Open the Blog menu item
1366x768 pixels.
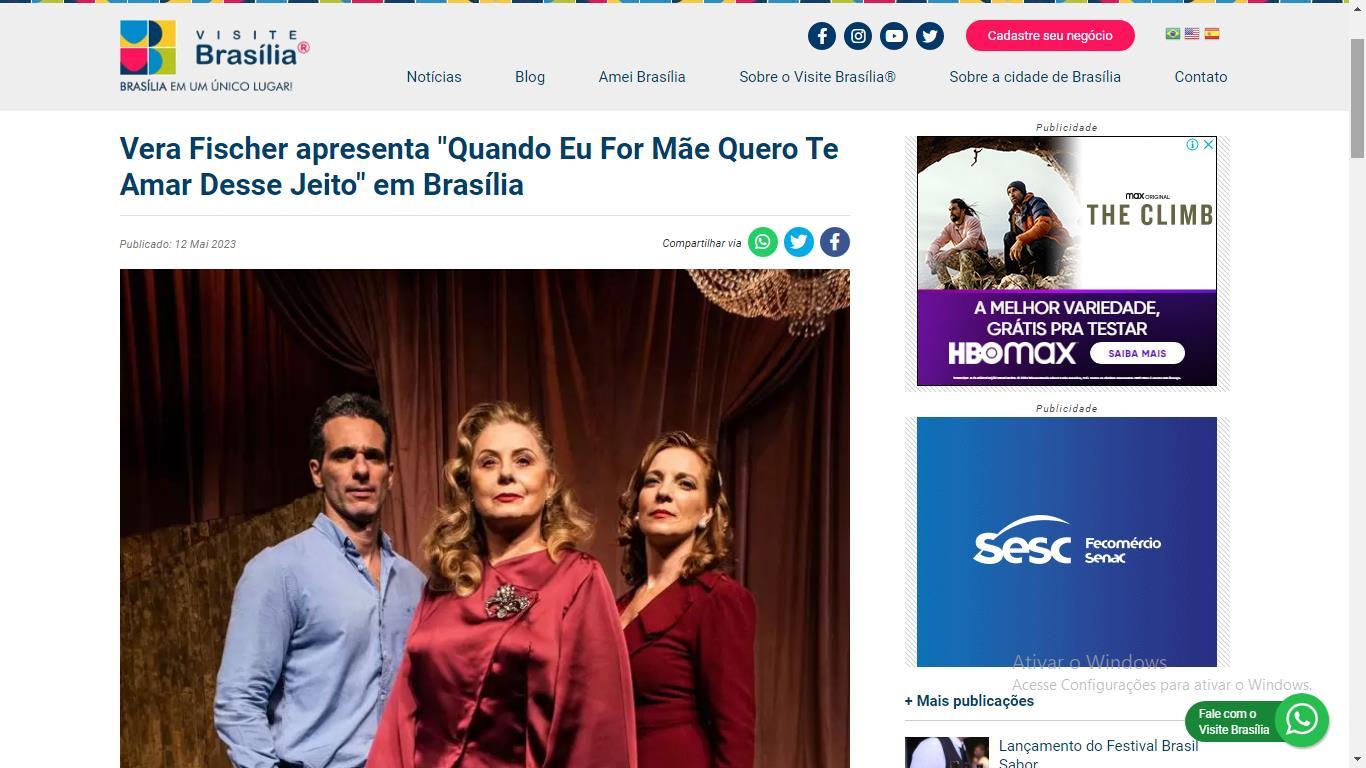530,77
